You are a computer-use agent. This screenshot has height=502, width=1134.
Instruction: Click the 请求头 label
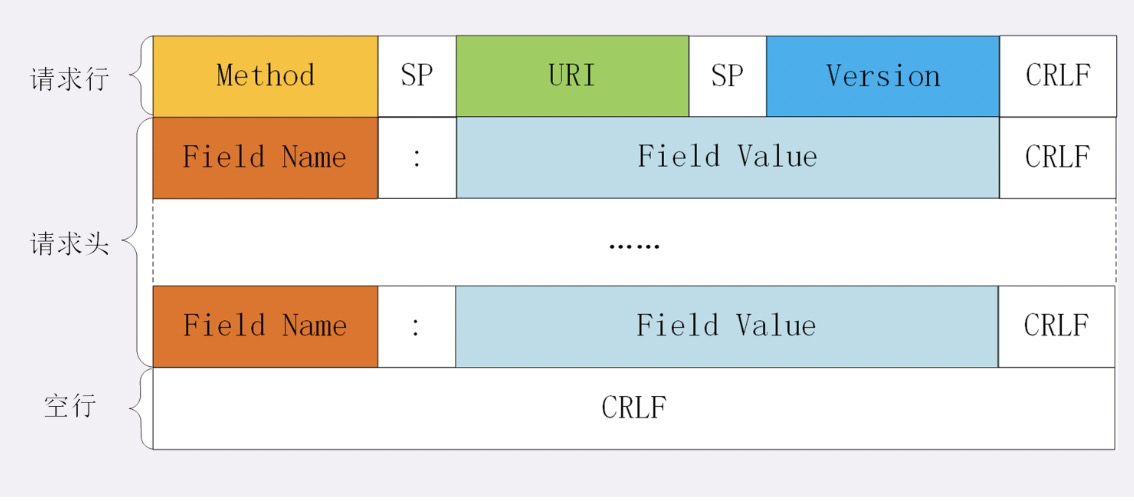tap(69, 243)
